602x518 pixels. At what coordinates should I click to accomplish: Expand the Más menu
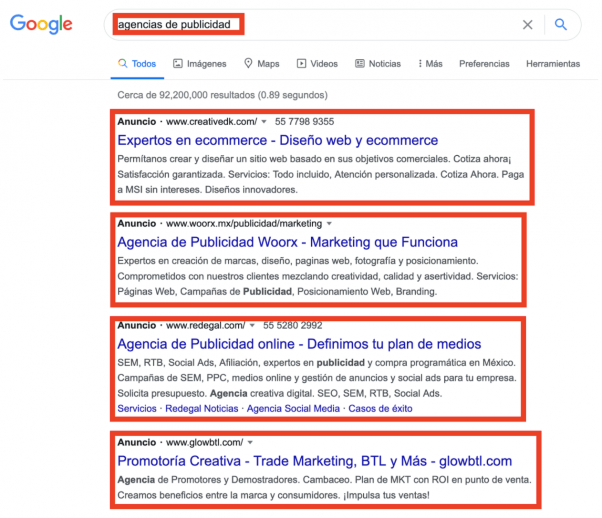(430, 64)
